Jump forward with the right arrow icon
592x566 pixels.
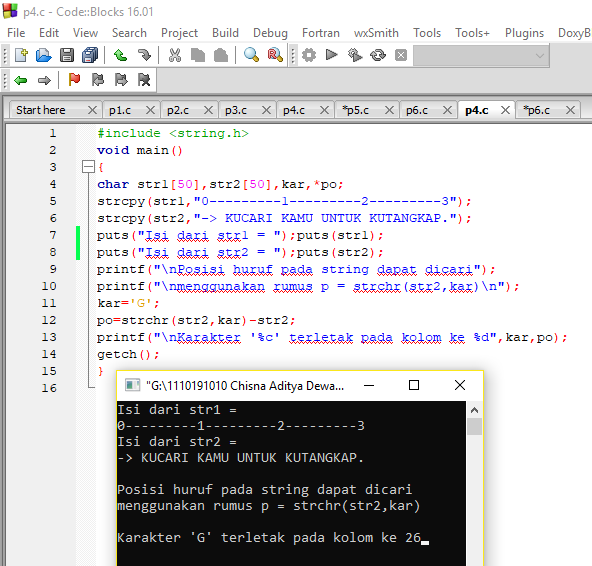click(44, 80)
